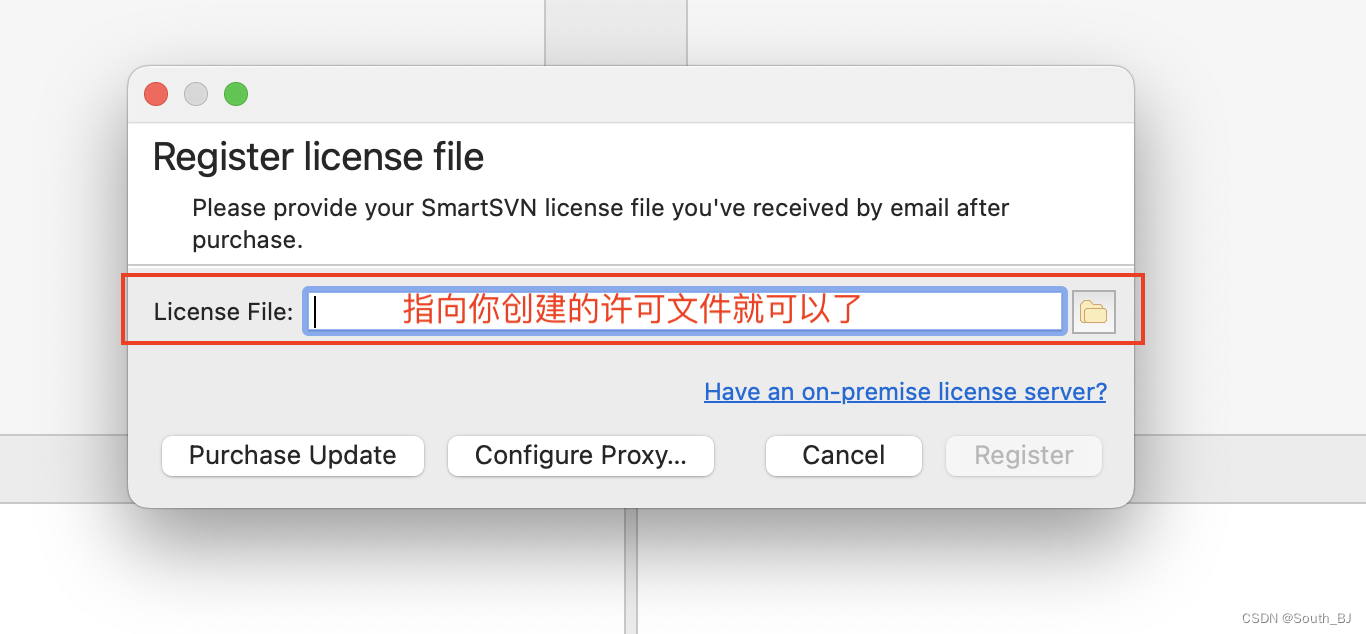The height and width of the screenshot is (634, 1366).
Task: Click the 'License File:' label
Action: [x=223, y=312]
